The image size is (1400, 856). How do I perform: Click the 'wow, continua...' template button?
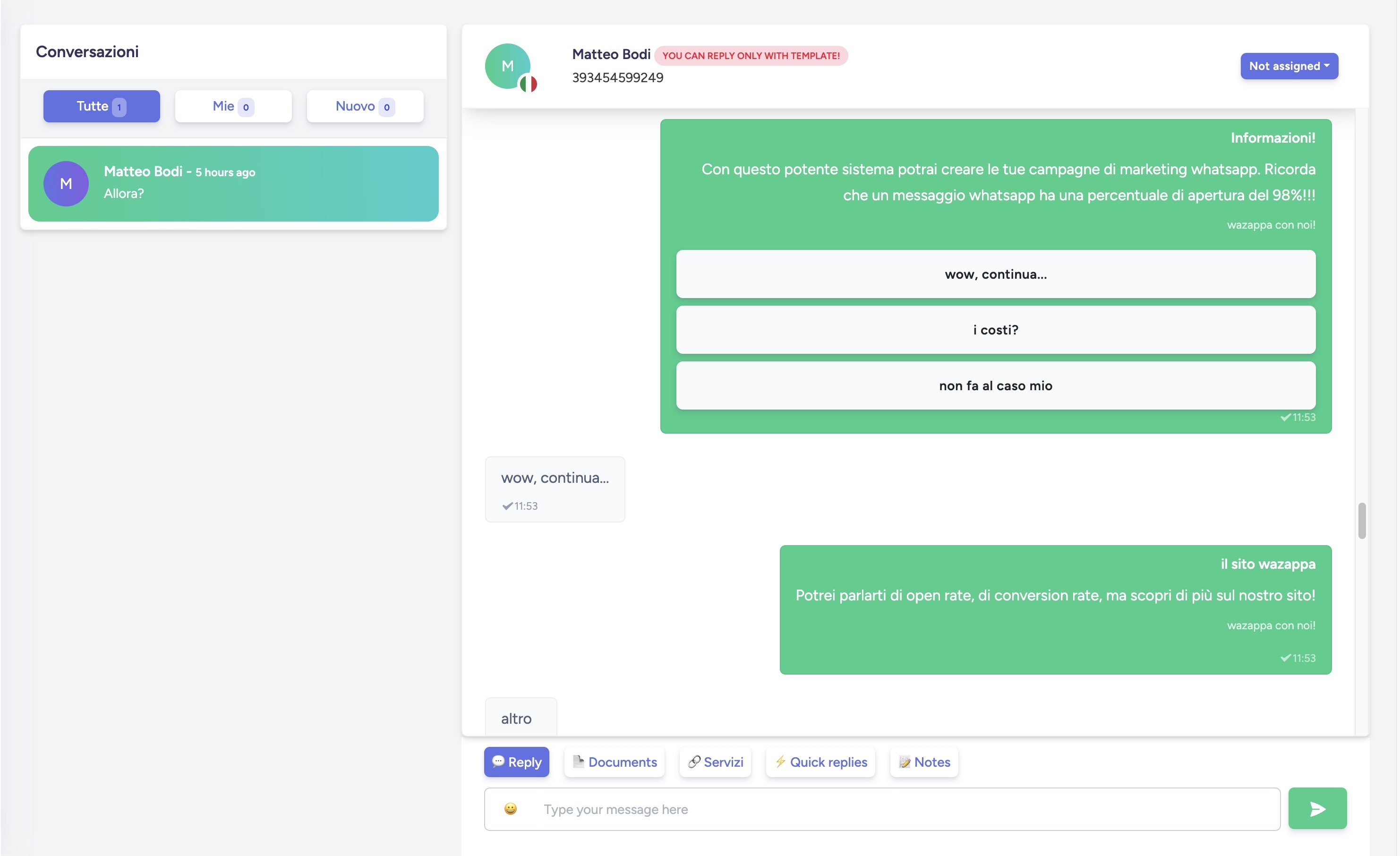coord(996,274)
